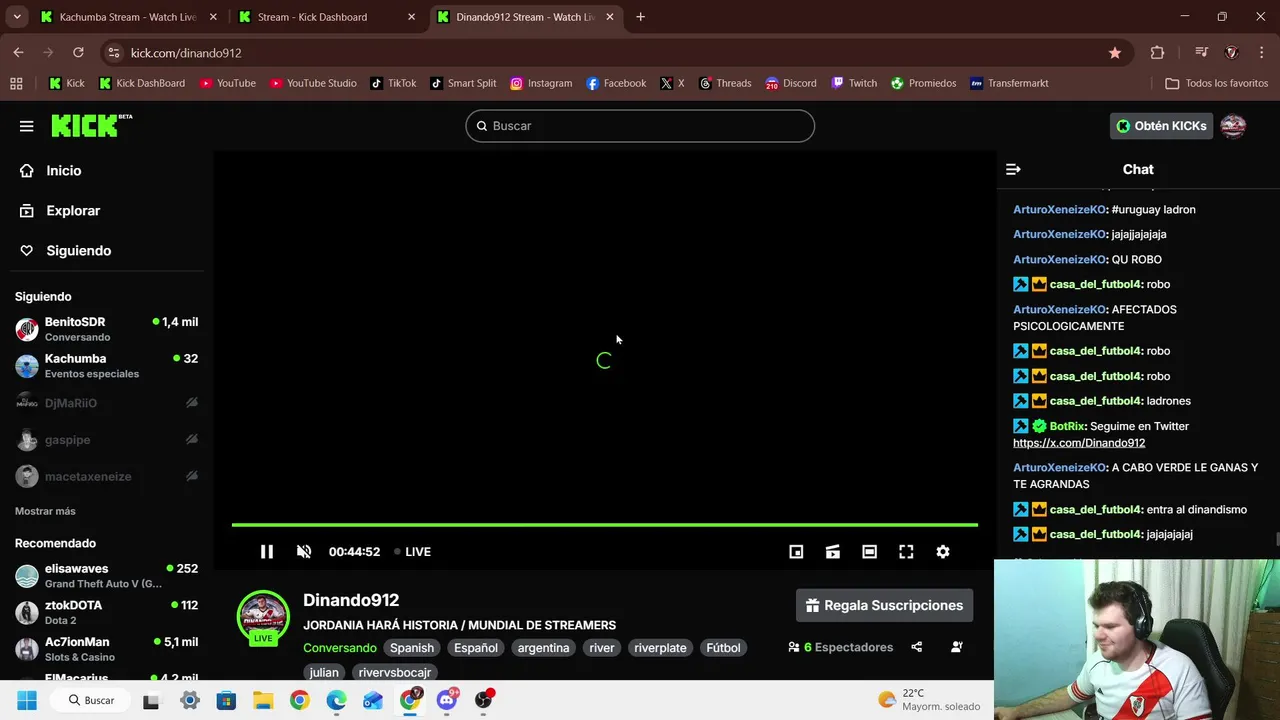The height and width of the screenshot is (720, 1280).
Task: Collapse the chat panel
Action: [1013, 170]
